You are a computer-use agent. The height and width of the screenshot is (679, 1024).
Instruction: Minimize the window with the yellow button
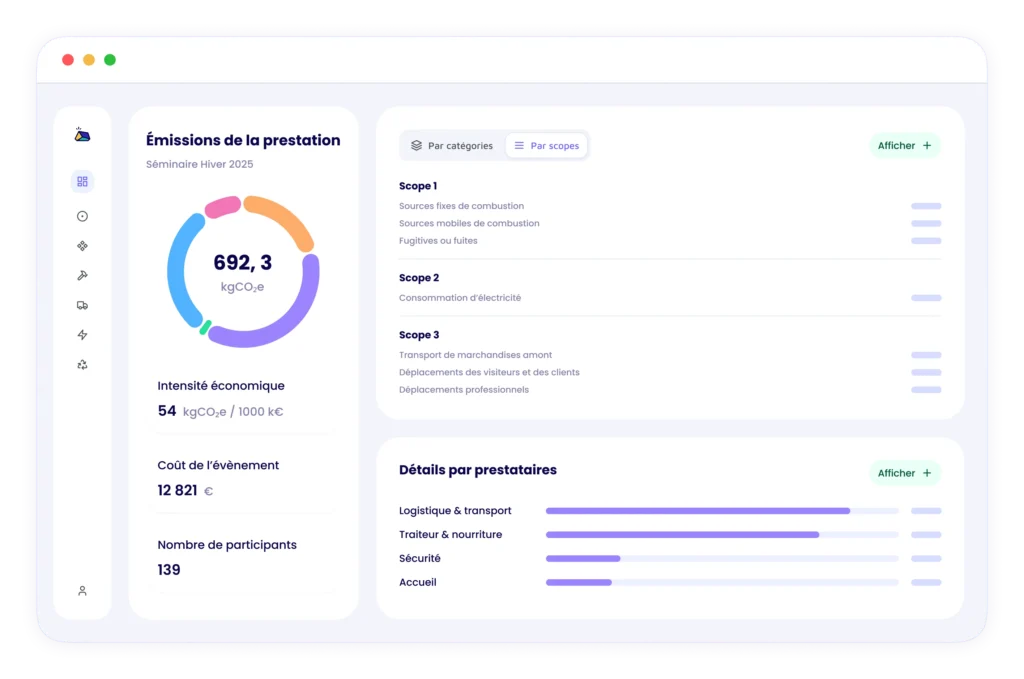(89, 60)
